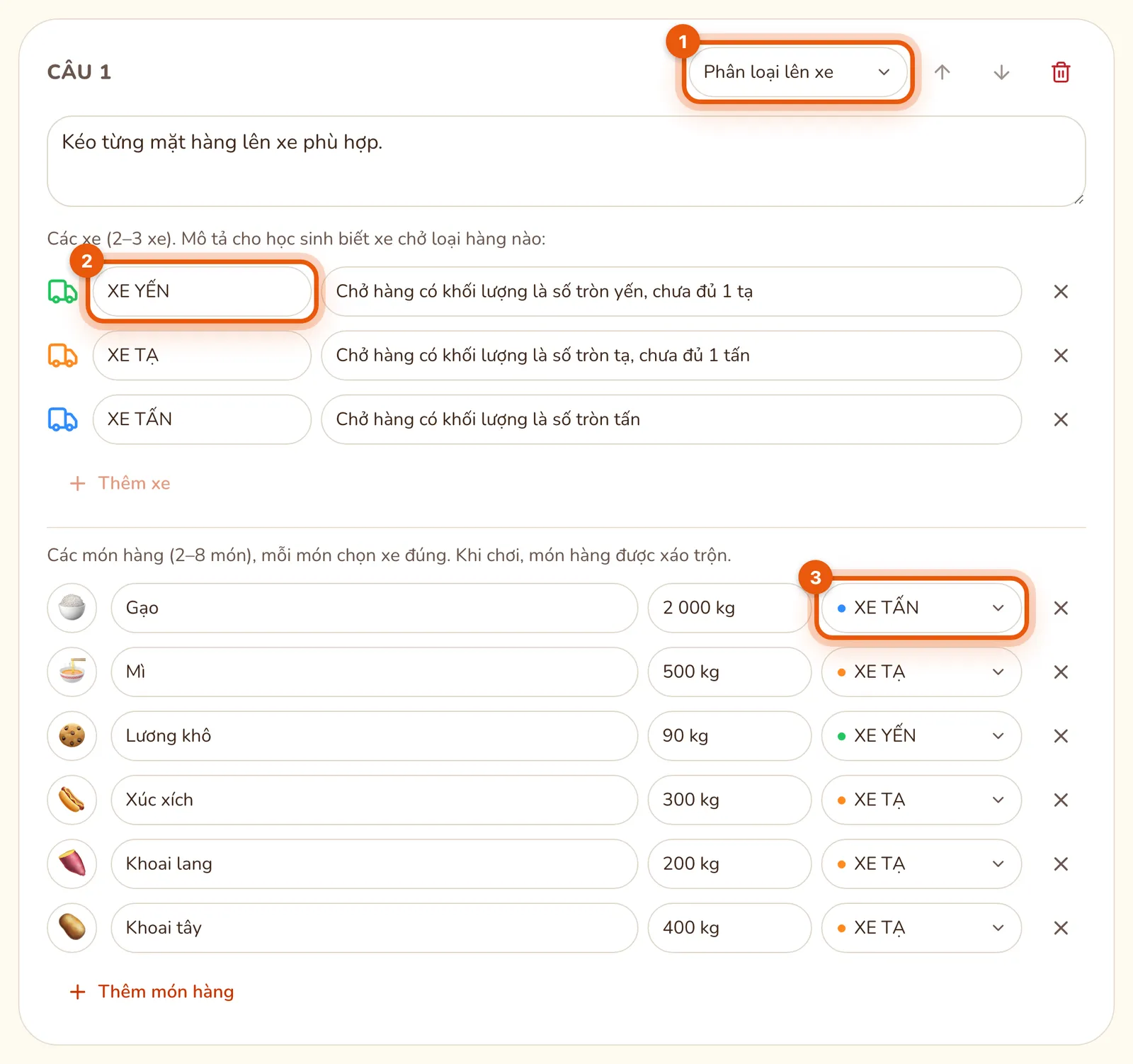Click the sweet potato emoji icon
The width and height of the screenshot is (1133, 1064).
[72, 864]
